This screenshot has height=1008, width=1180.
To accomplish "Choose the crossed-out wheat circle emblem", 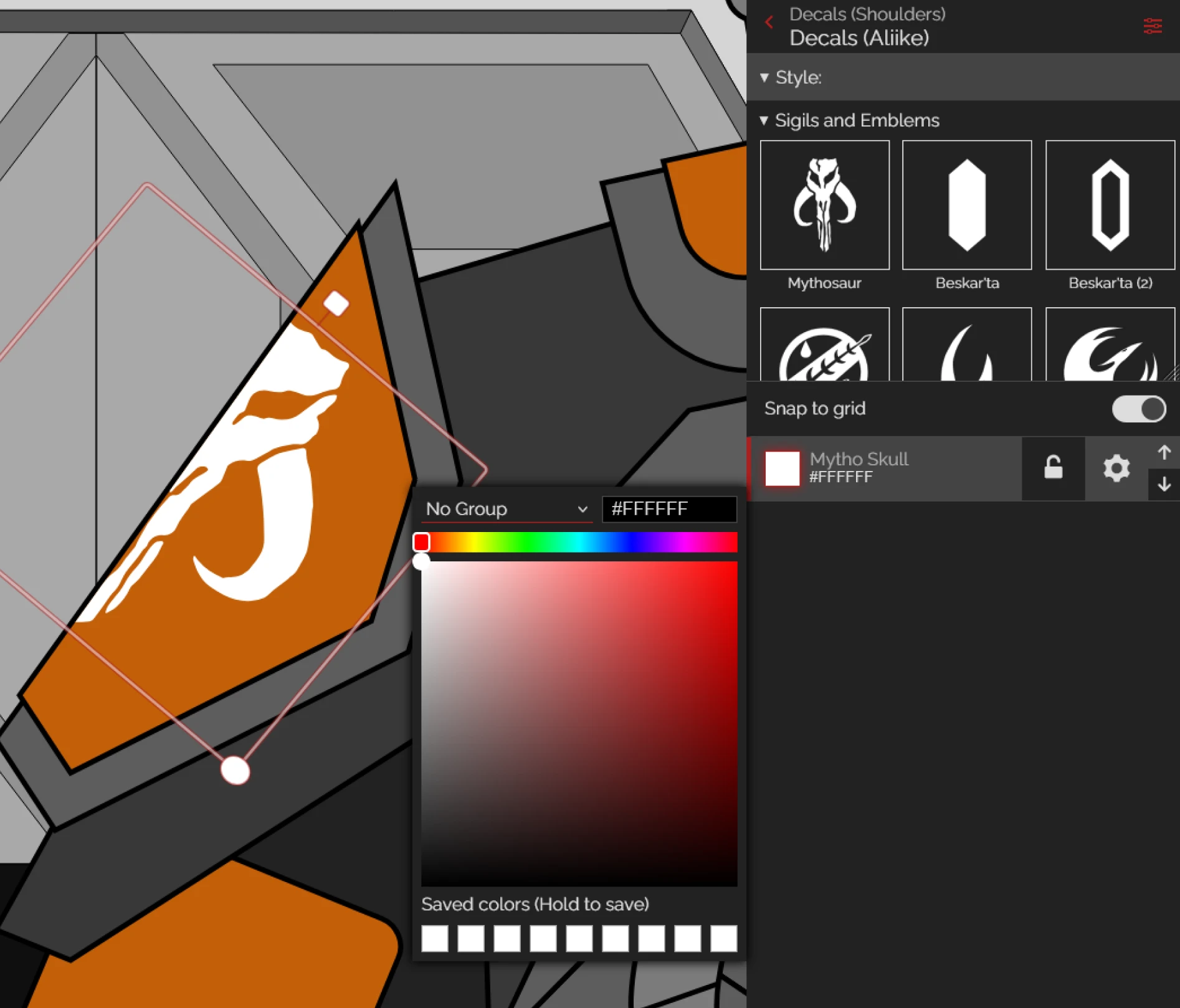I will click(824, 344).
